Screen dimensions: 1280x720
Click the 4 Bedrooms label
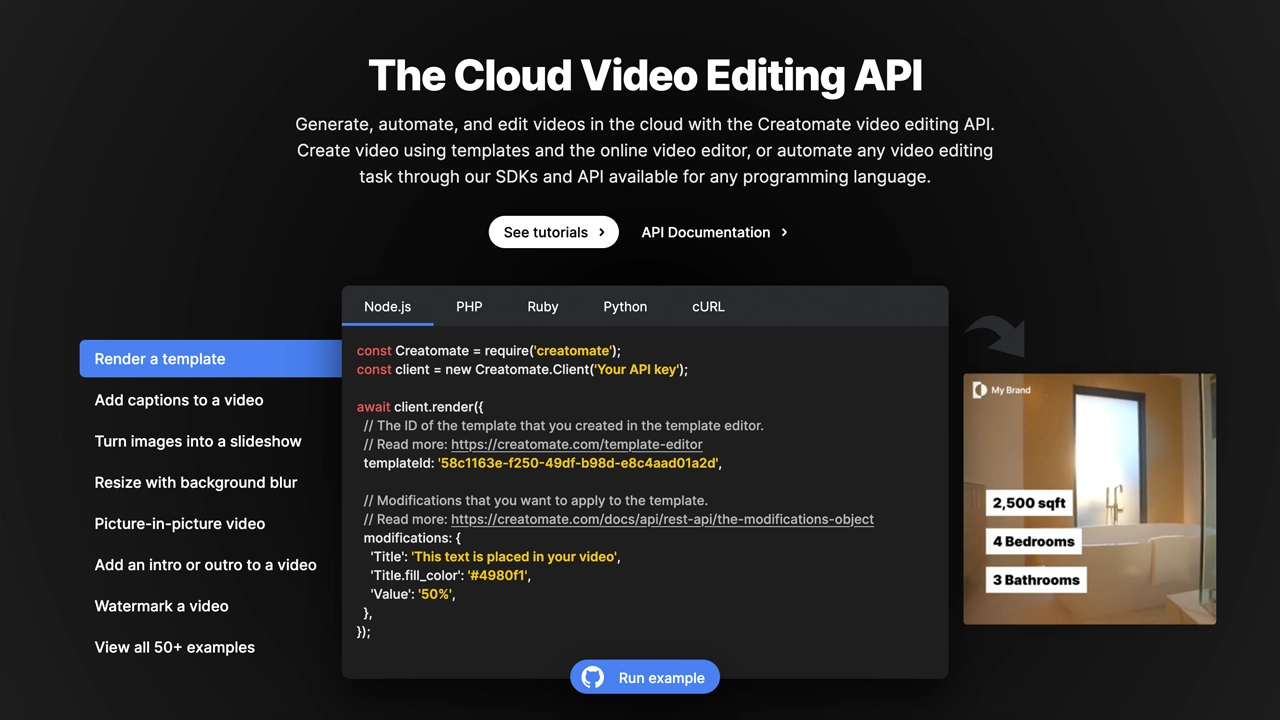[1034, 541]
